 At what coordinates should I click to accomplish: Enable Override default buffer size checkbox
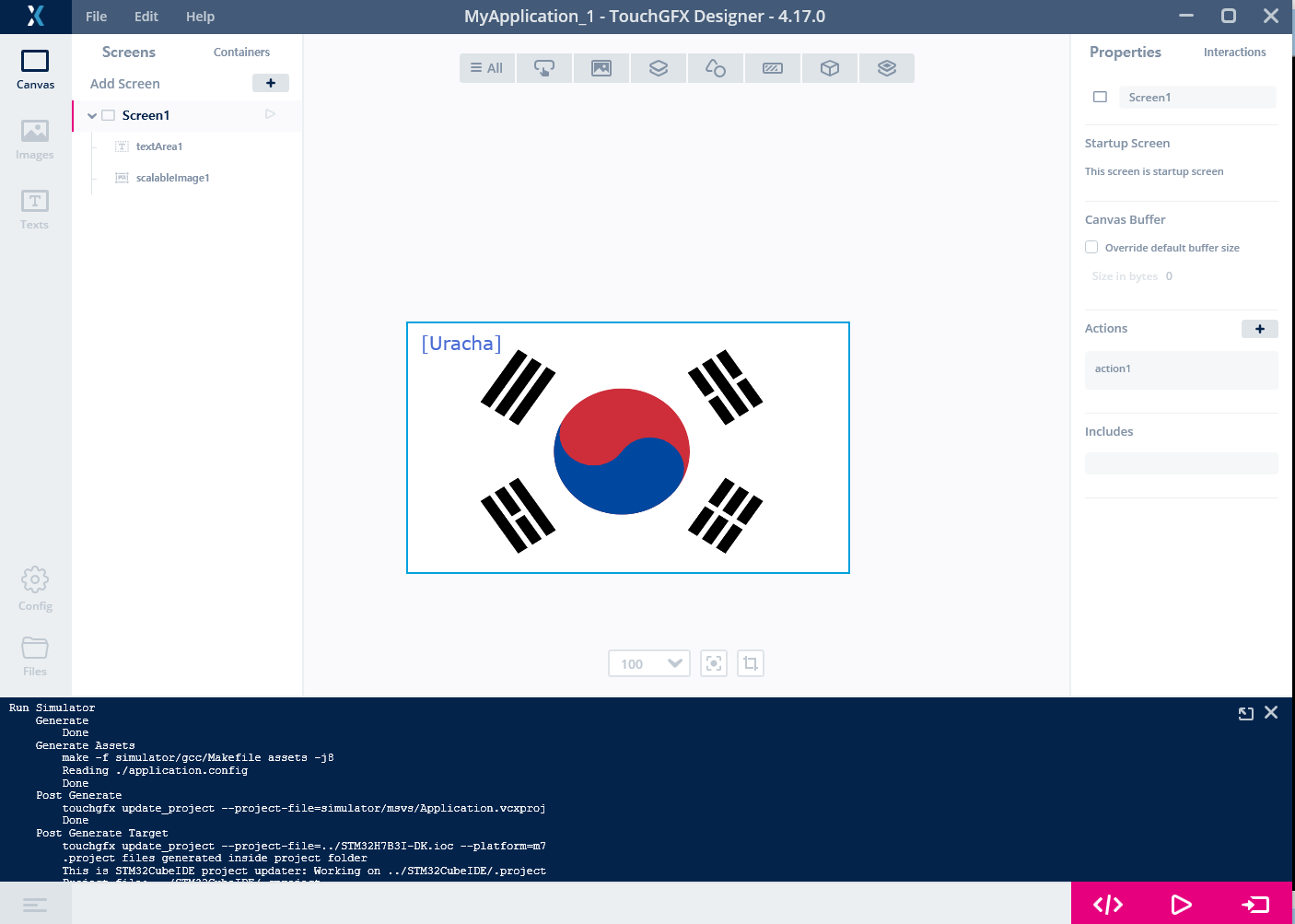1091,247
